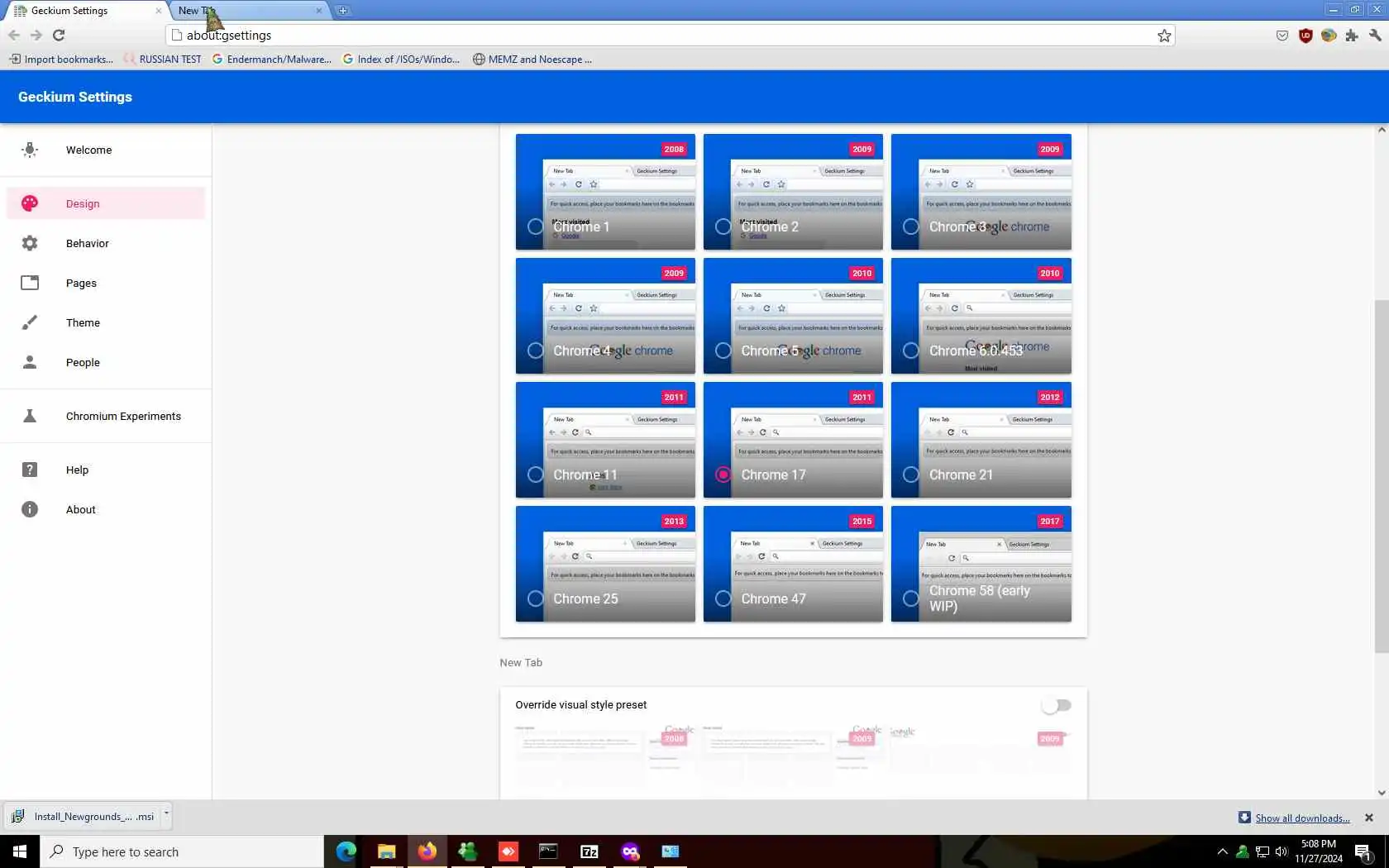Viewport: 1389px width, 868px height.
Task: Click the Show all downloads link
Action: (1302, 818)
